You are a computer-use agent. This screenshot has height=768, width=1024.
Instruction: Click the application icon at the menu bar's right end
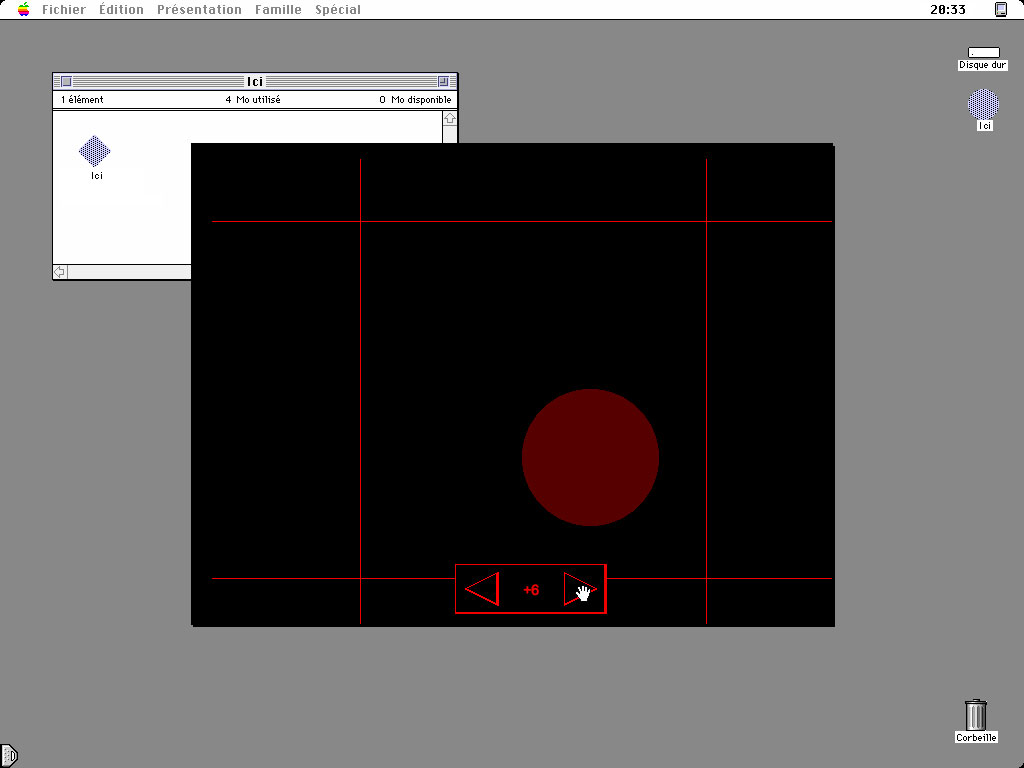[999, 9]
